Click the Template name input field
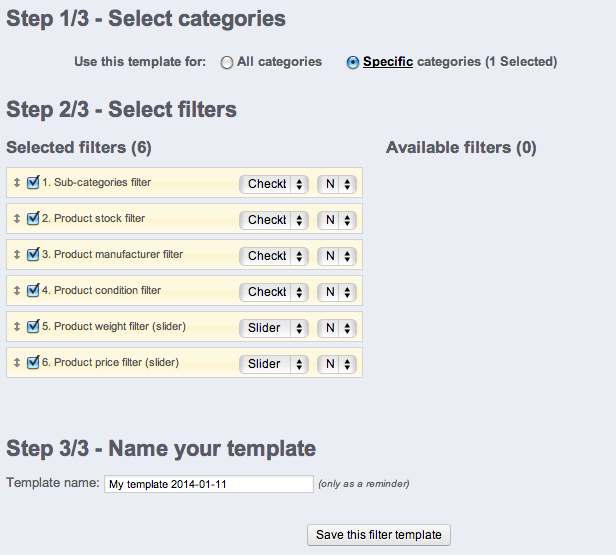Image resolution: width=616 pixels, height=555 pixels. [x=209, y=484]
